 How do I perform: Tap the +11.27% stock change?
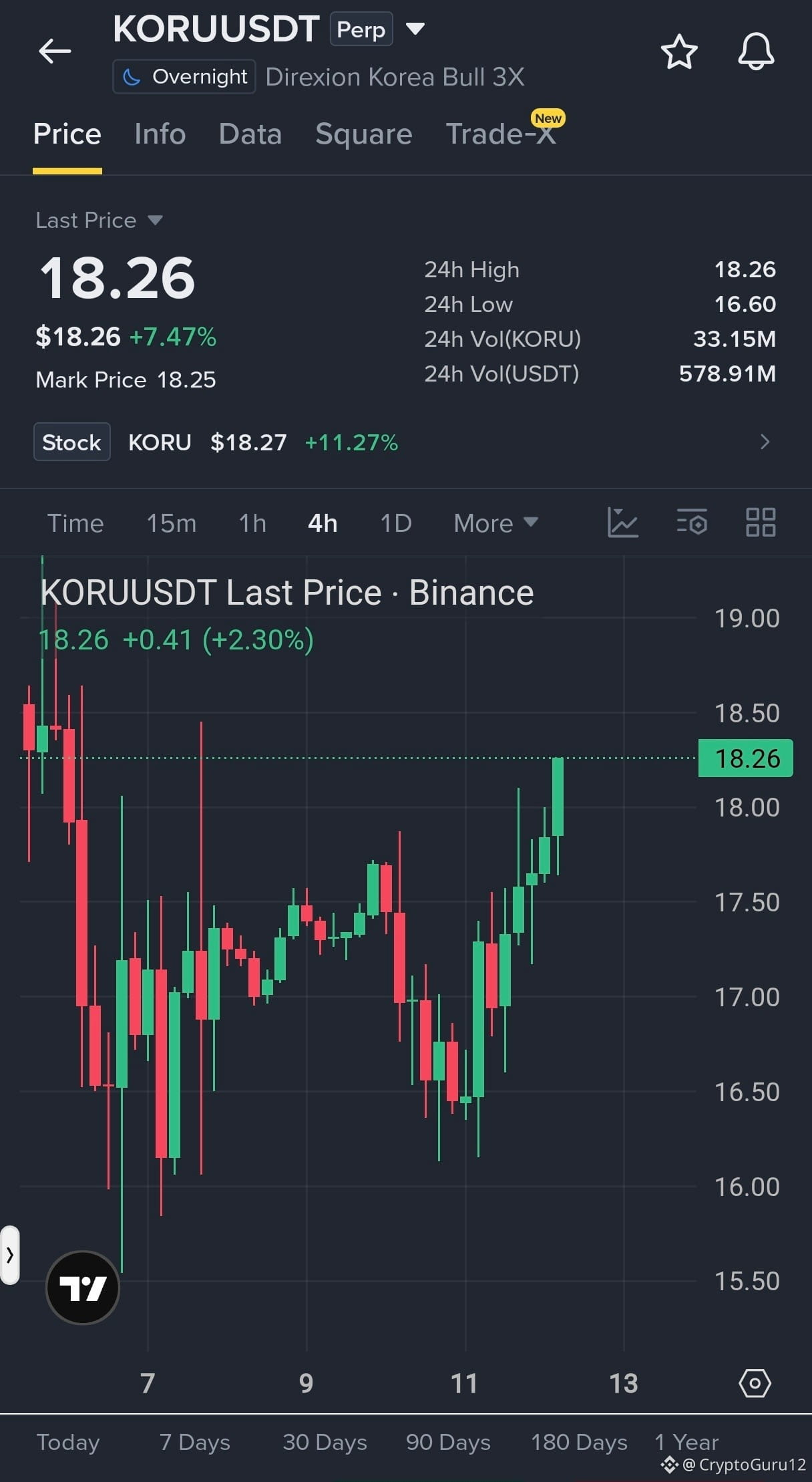tap(351, 442)
